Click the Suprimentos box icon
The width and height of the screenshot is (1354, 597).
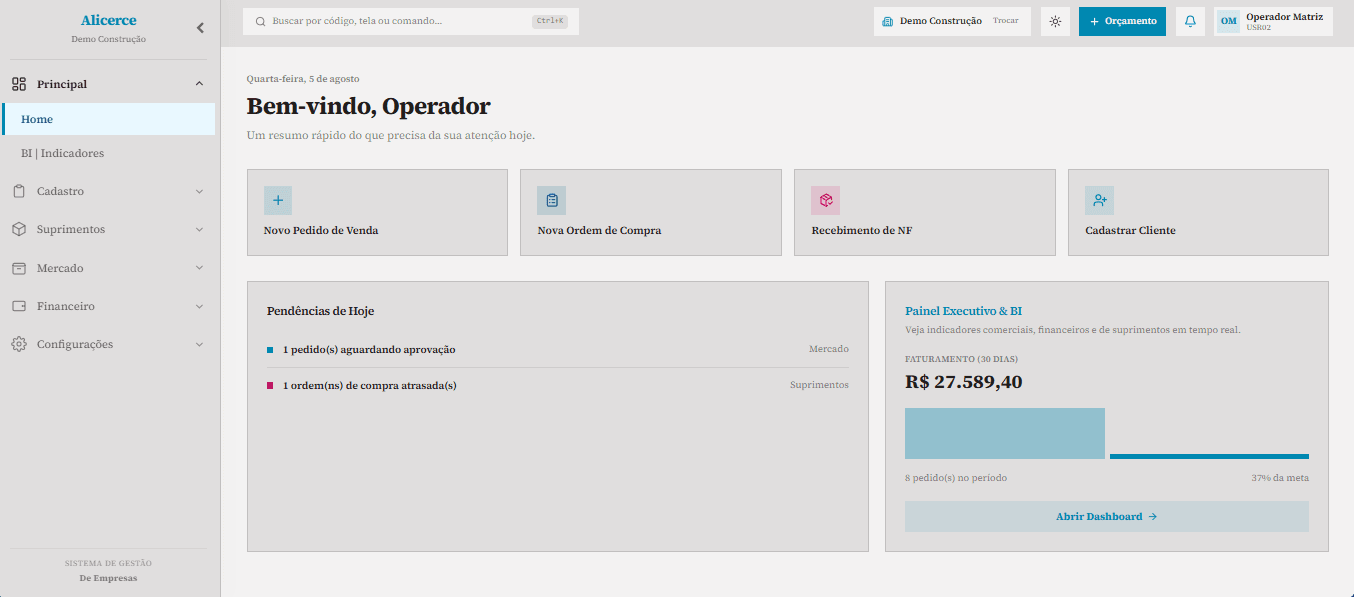(19, 229)
